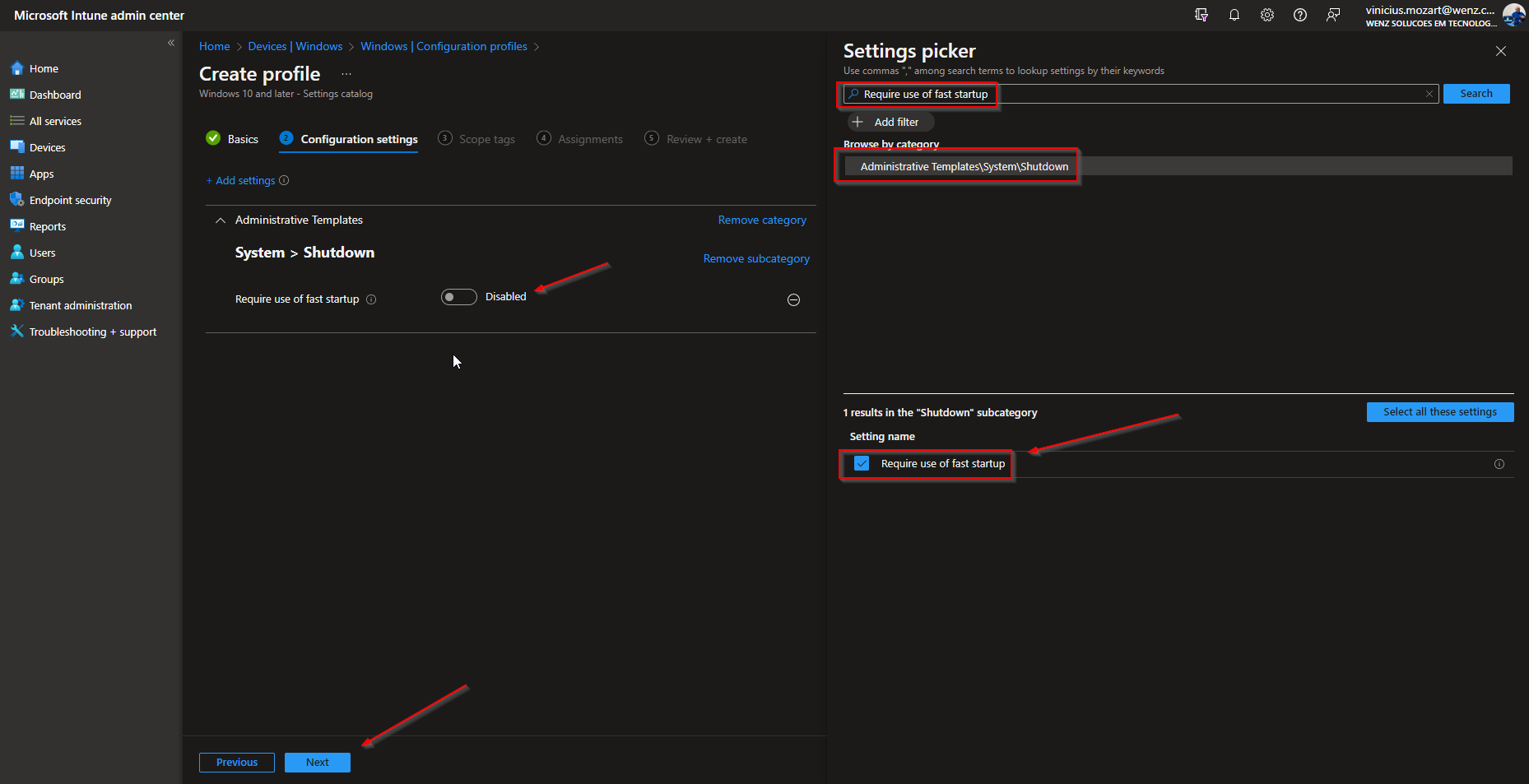The height and width of the screenshot is (784, 1529).
Task: Focus the settings search input field
Action: 1141,94
